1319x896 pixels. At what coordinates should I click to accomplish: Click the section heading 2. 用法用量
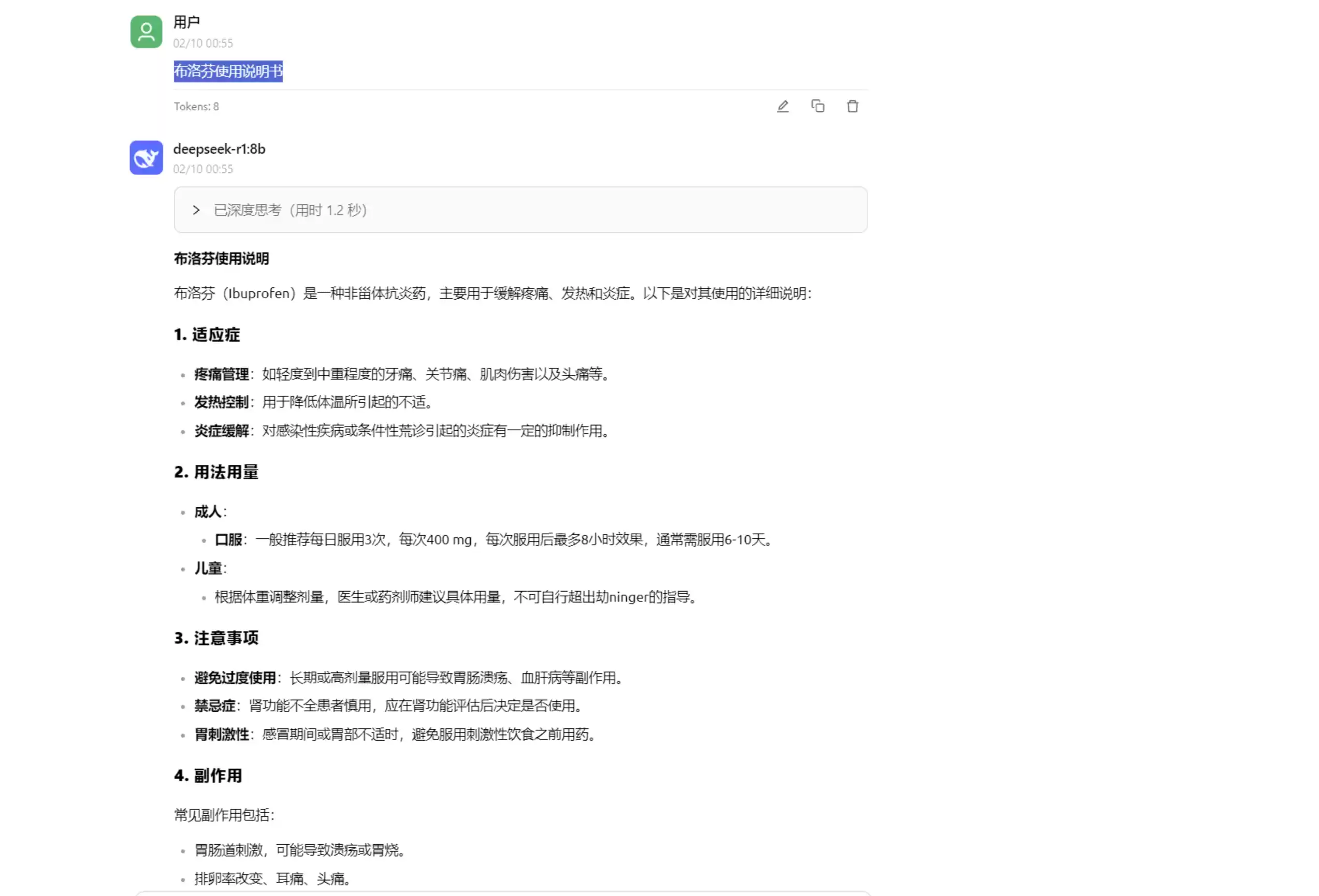click(x=216, y=472)
